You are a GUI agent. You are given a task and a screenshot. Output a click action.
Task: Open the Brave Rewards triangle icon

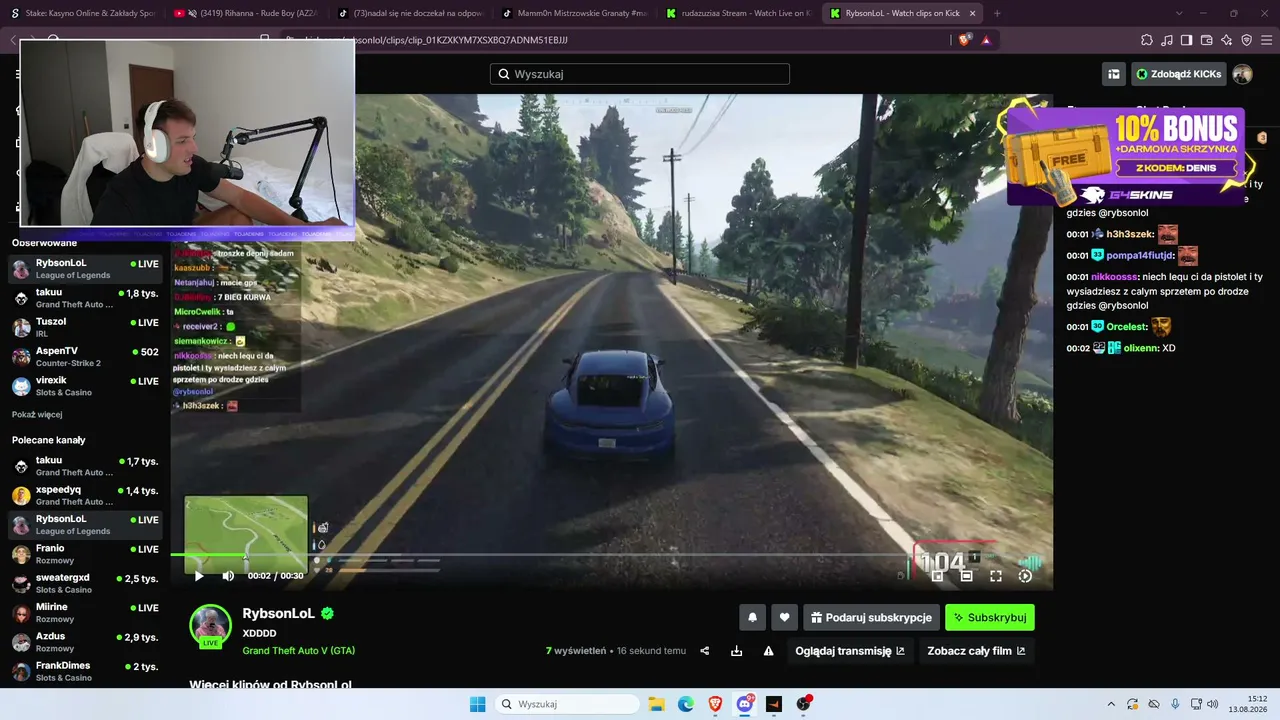pos(986,40)
